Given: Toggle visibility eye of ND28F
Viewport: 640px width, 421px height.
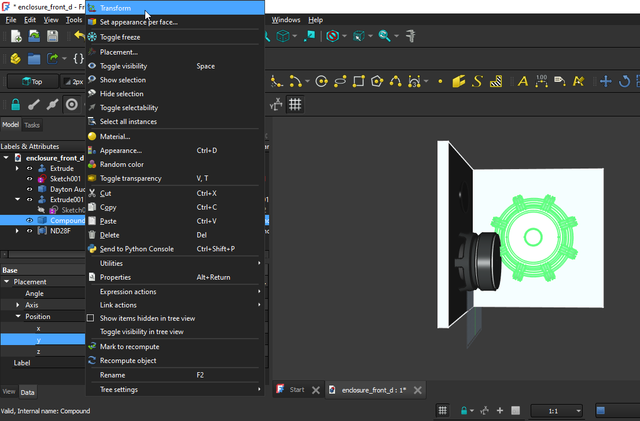Looking at the screenshot, I should 29,231.
